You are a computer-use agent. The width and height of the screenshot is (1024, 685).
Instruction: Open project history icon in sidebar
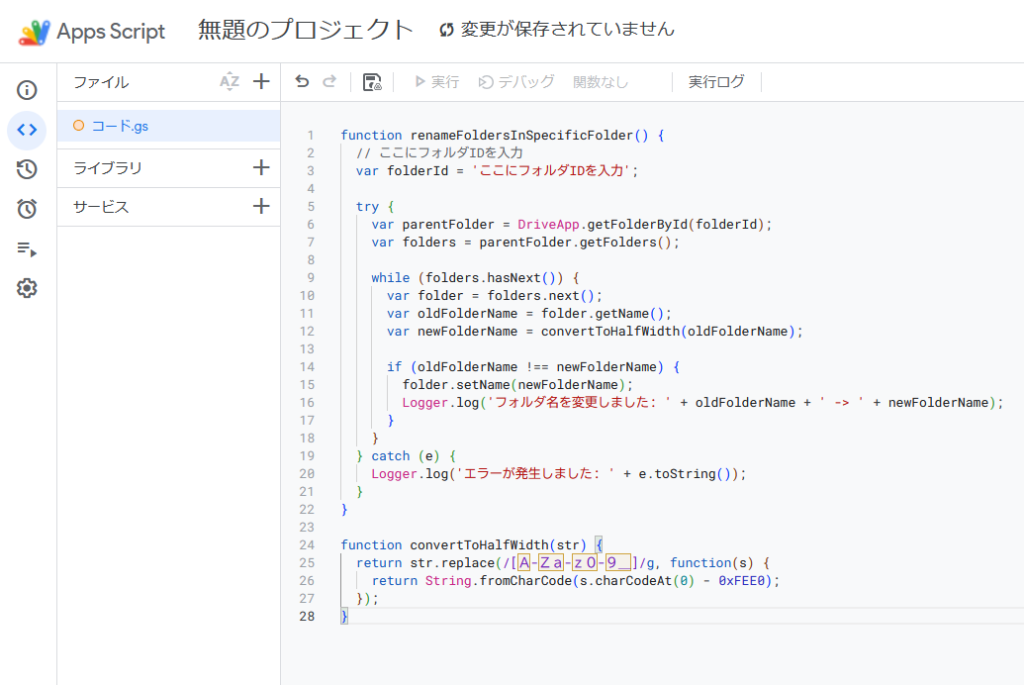[x=27, y=169]
